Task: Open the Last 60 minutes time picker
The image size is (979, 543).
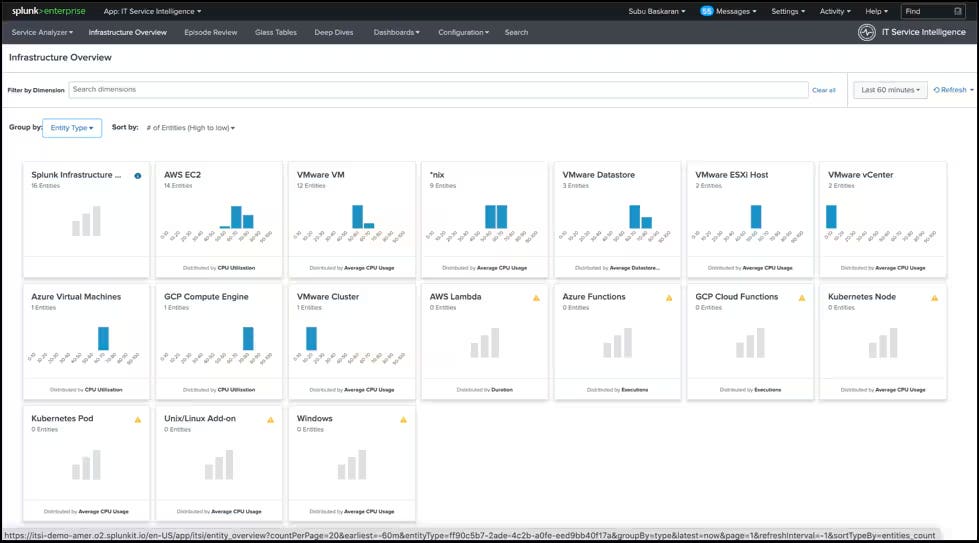Action: 890,90
